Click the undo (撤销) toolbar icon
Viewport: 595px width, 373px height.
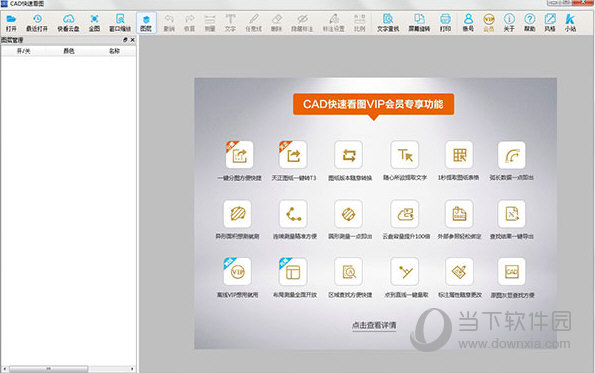click(169, 23)
